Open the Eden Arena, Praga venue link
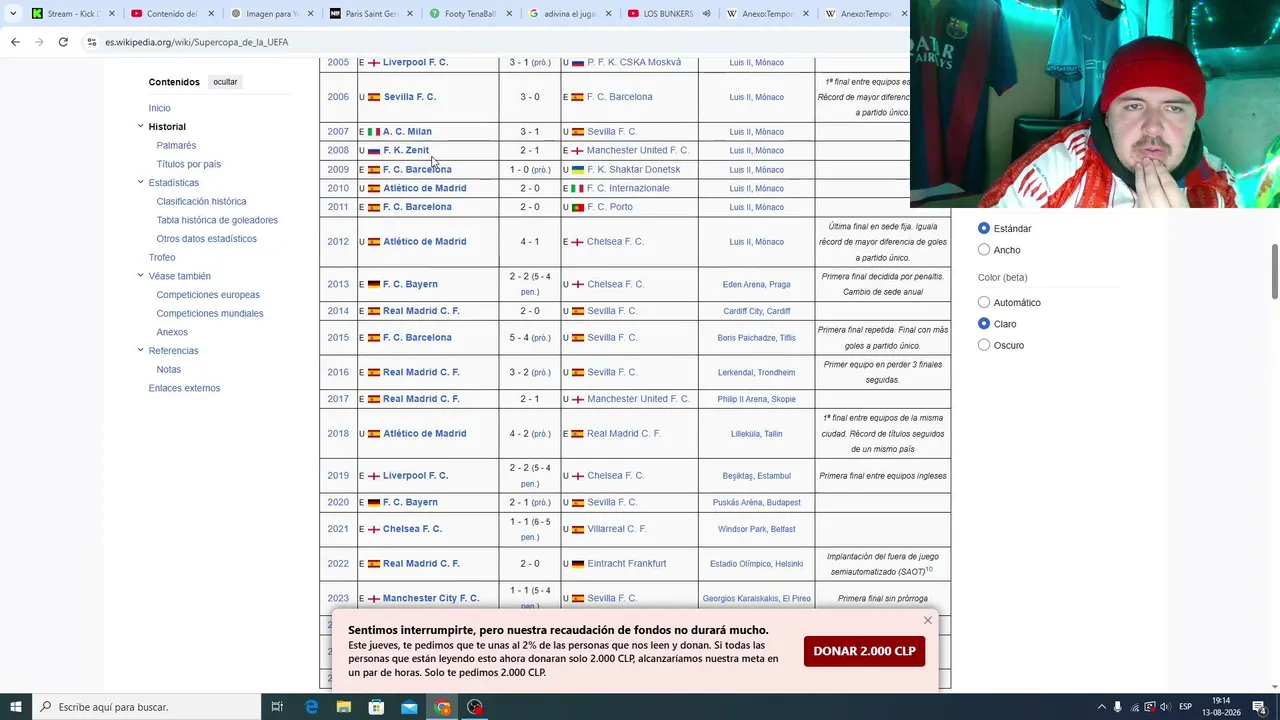Viewport: 1280px width, 720px height. click(756, 285)
